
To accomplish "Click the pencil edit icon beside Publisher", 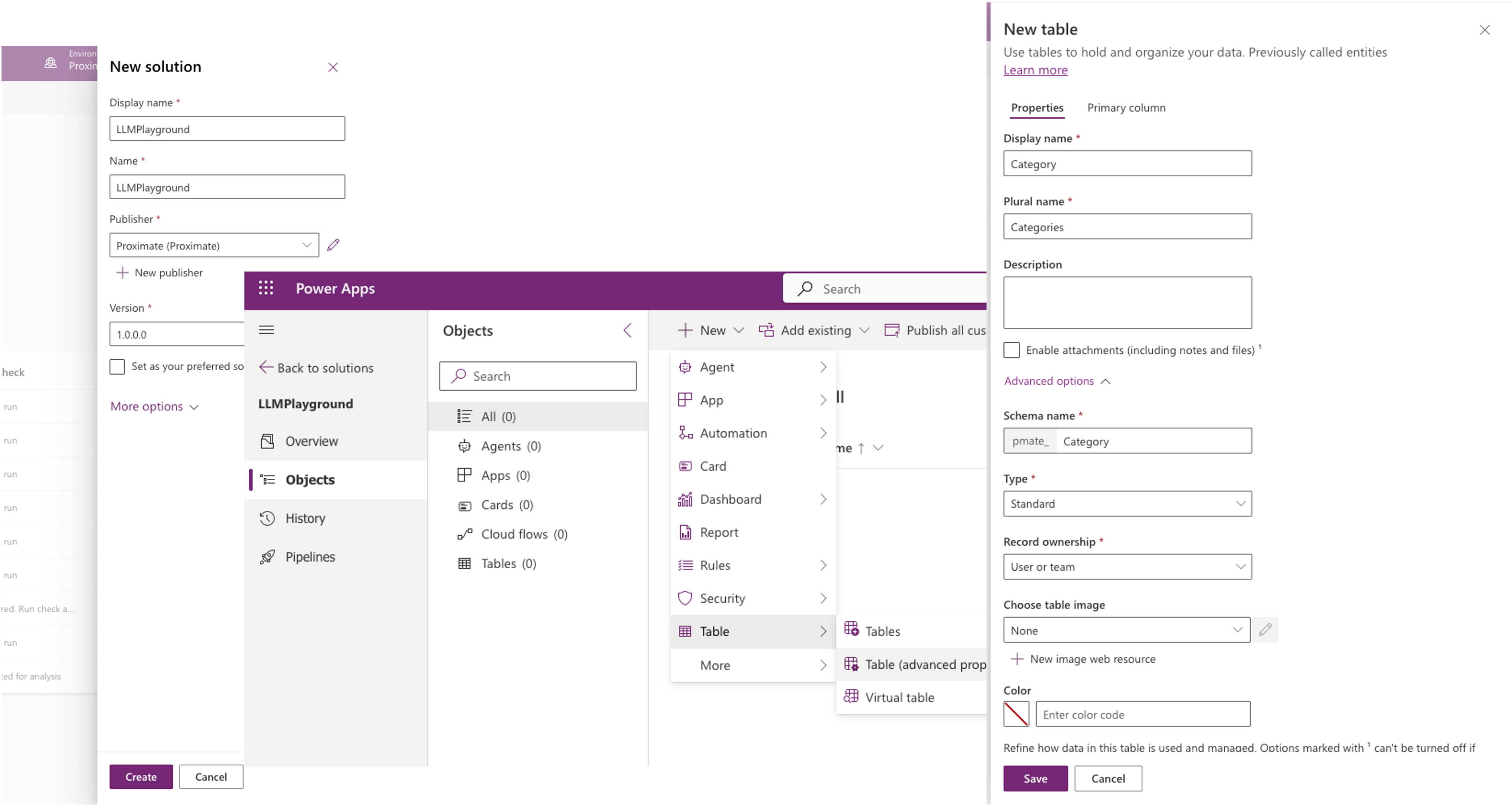I will pos(333,245).
